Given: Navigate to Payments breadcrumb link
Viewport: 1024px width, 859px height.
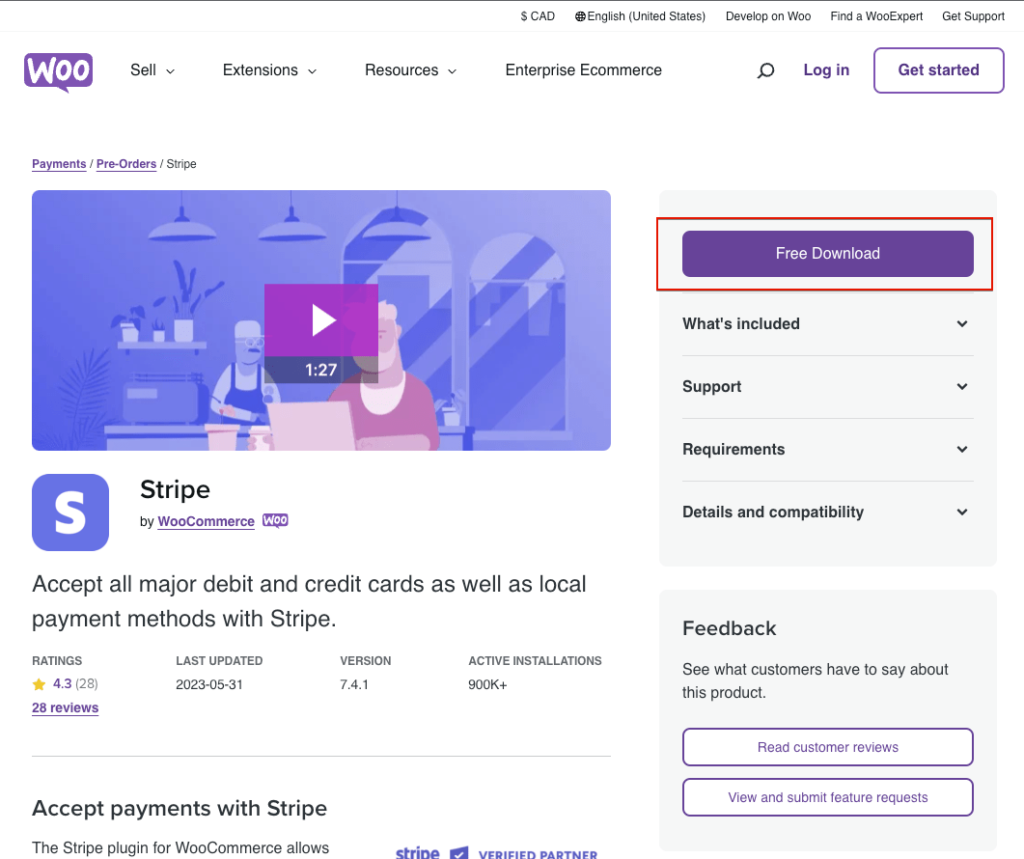Looking at the screenshot, I should tap(59, 164).
